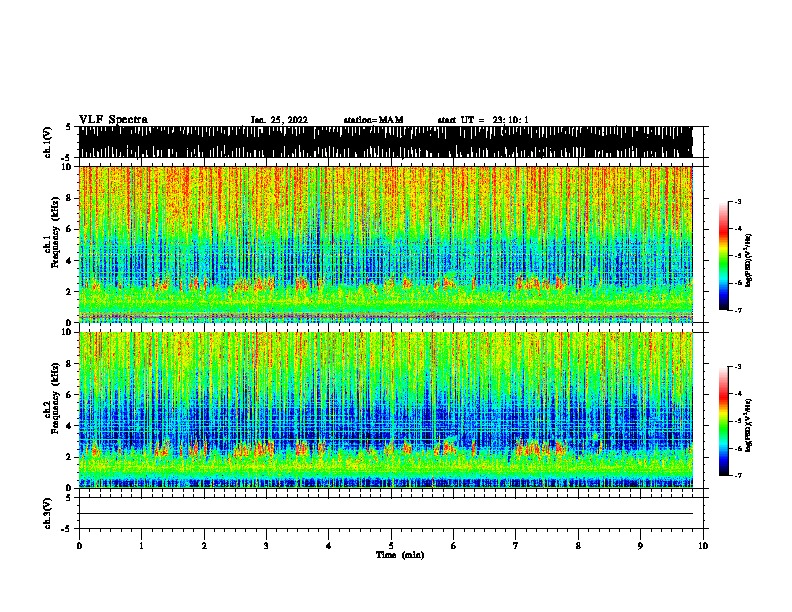
Task: Click the "VLF Spectra" plot title
Action: point(113,120)
